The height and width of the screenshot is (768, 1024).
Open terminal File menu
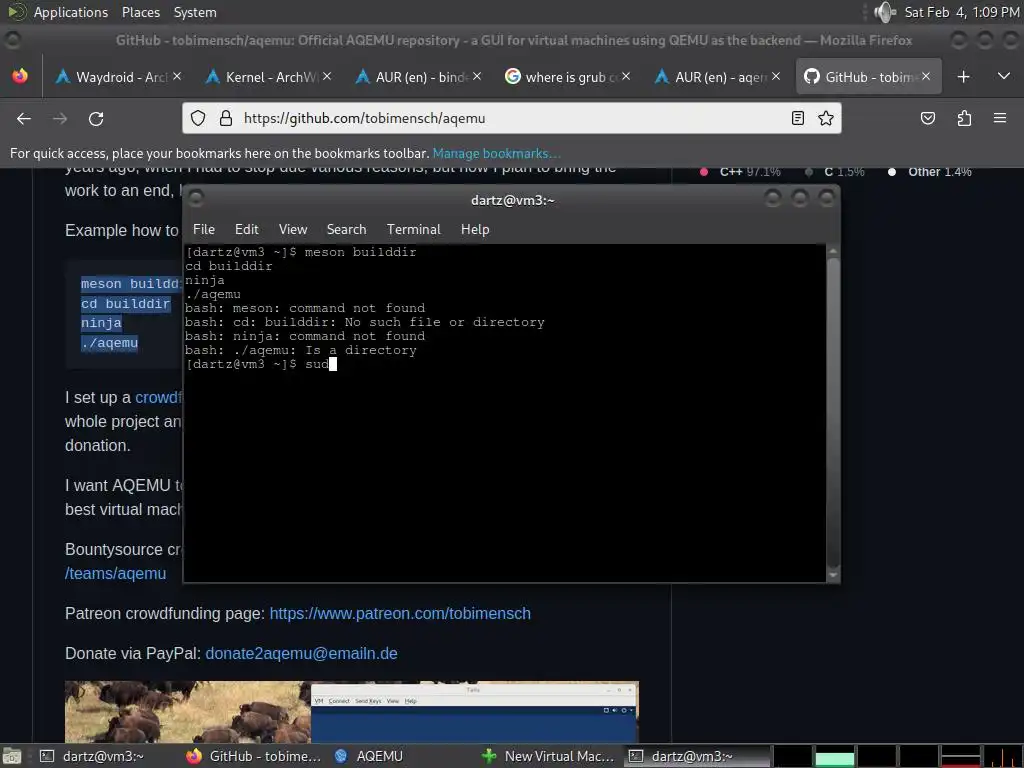pos(204,229)
